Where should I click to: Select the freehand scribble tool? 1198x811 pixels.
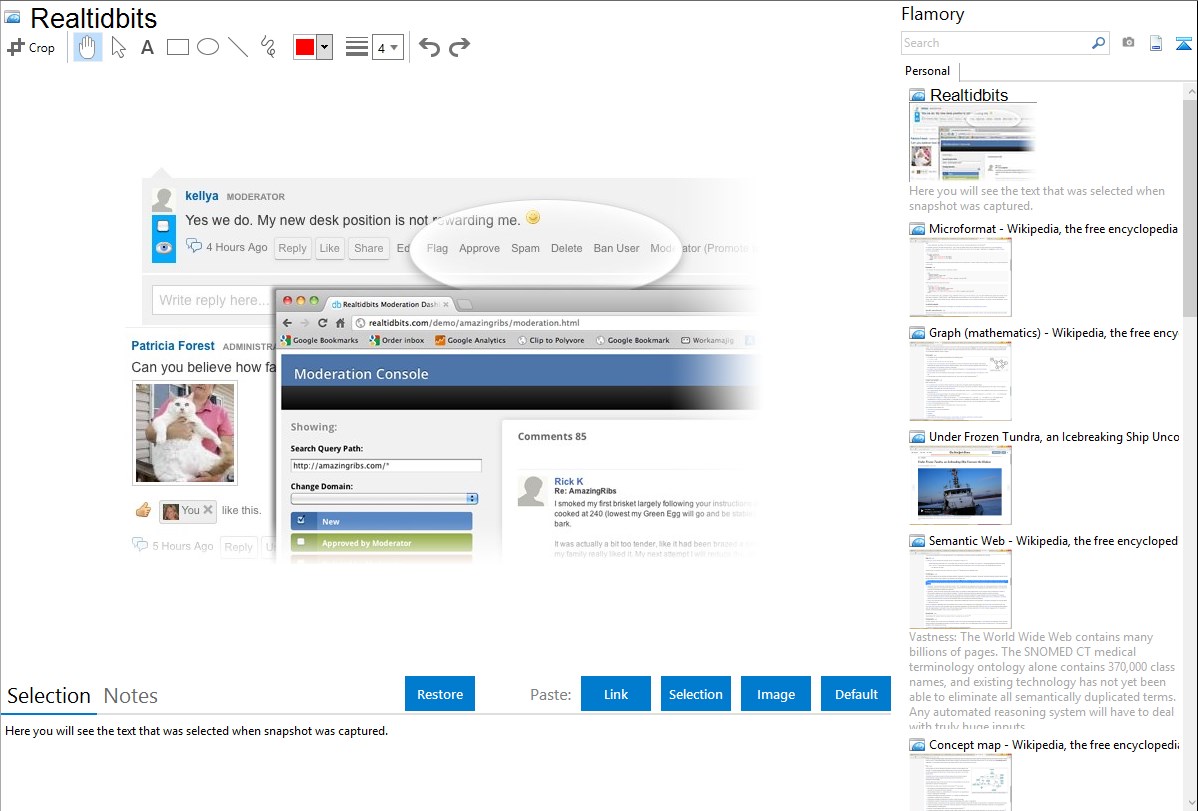[x=268, y=47]
